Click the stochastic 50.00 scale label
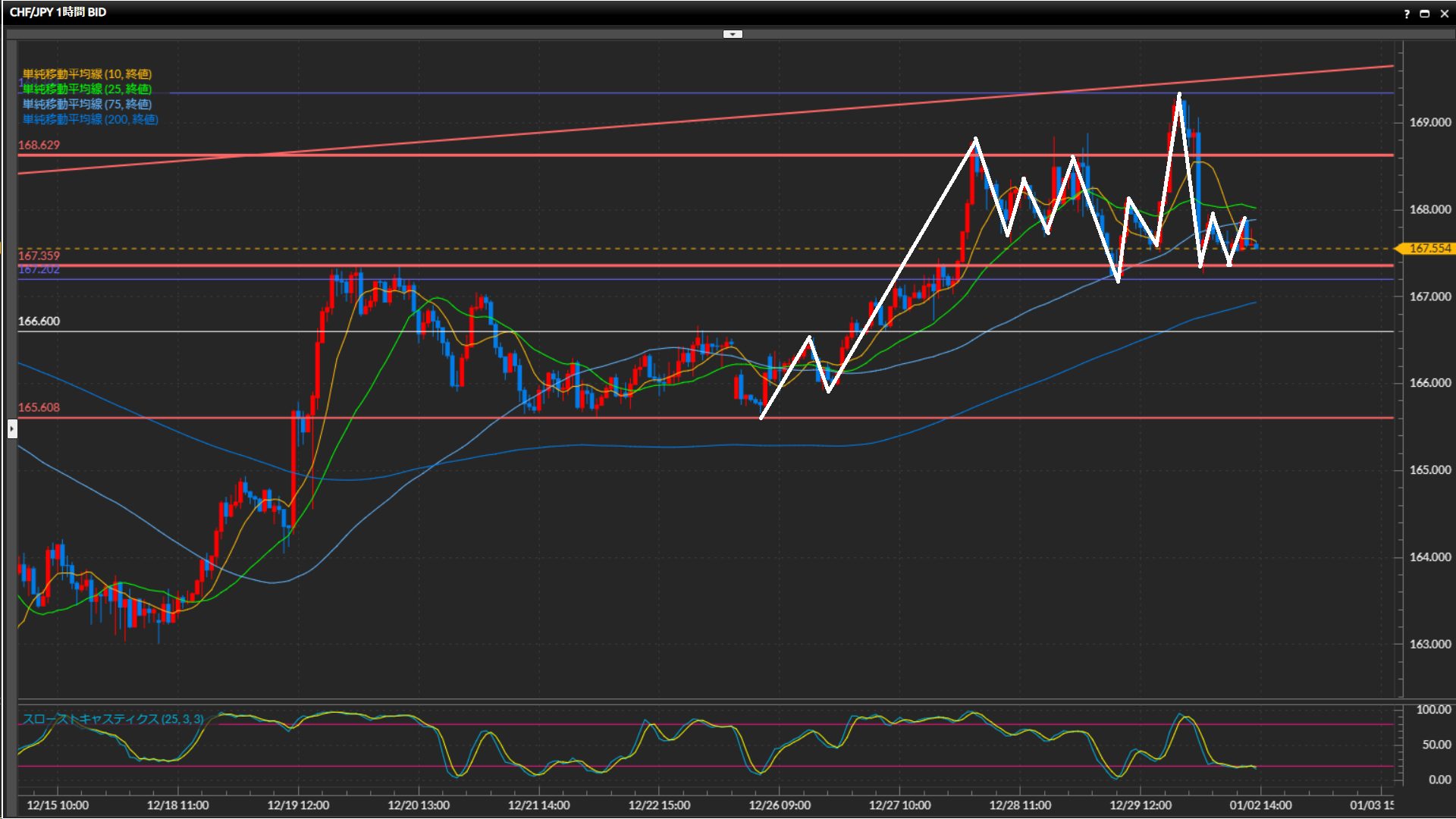Screen dimensions: 1456x819 [x=1436, y=745]
